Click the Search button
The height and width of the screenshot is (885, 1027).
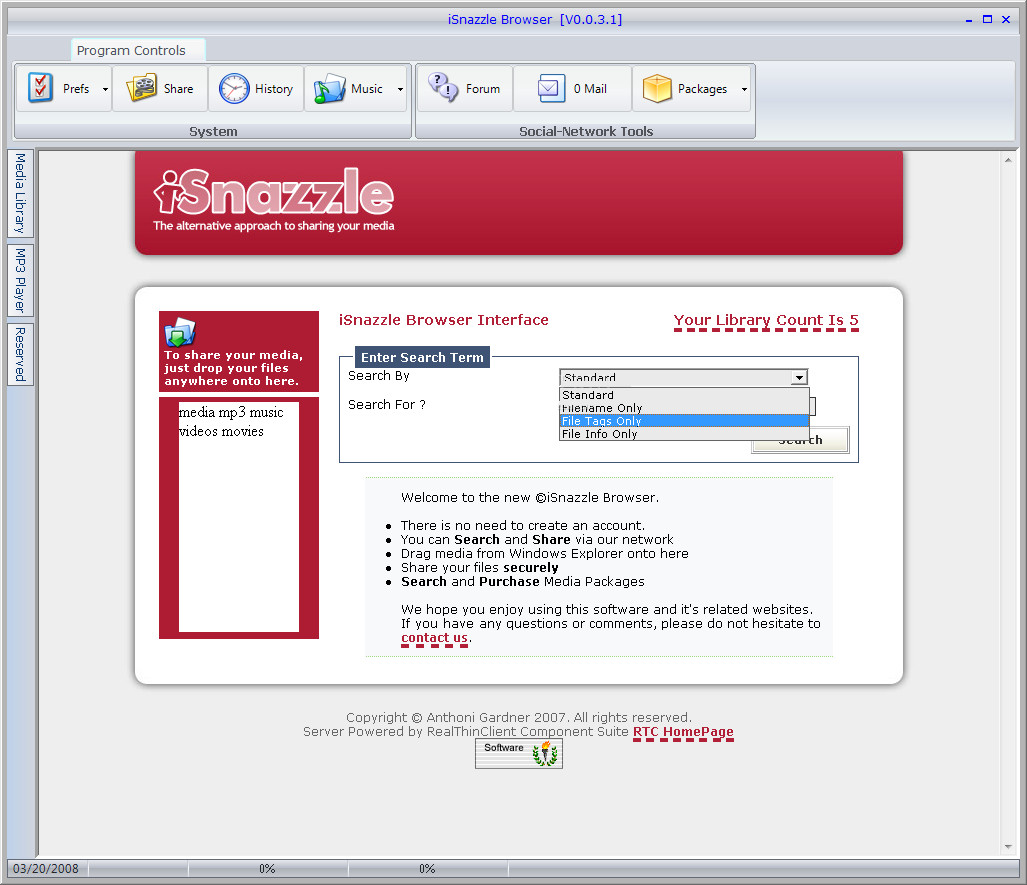click(x=800, y=440)
